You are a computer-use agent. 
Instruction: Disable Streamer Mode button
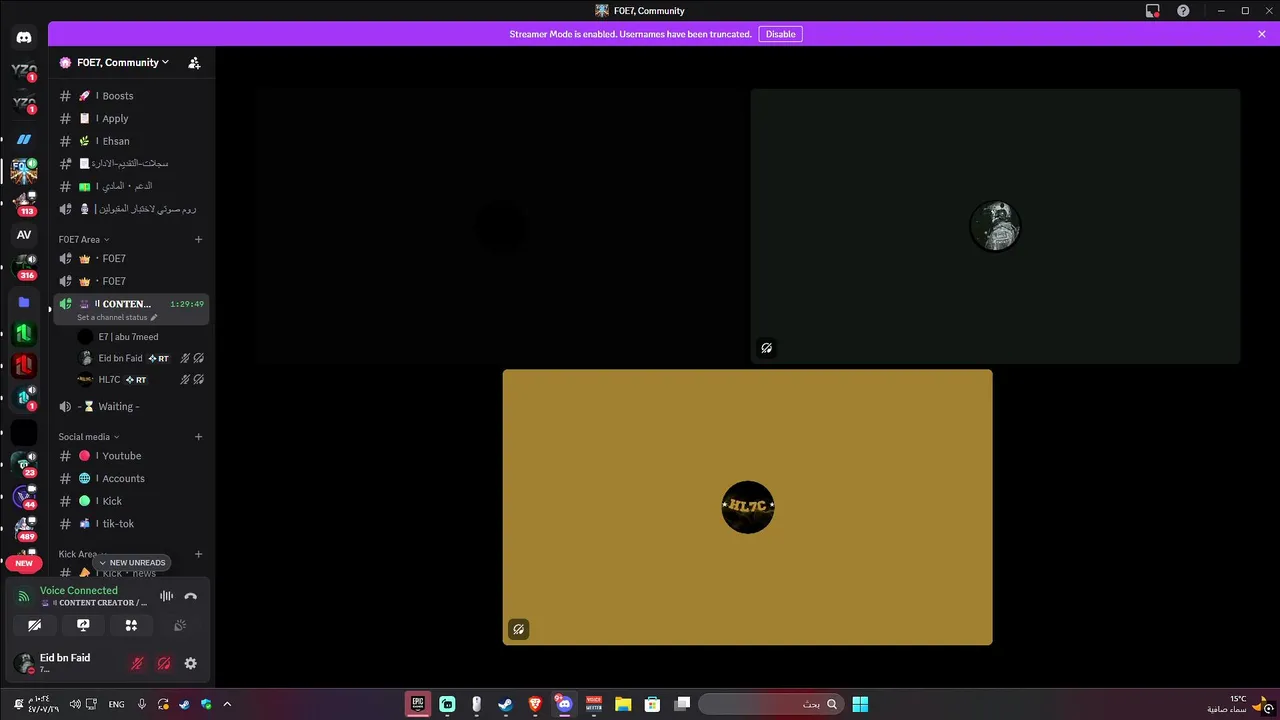tap(781, 34)
